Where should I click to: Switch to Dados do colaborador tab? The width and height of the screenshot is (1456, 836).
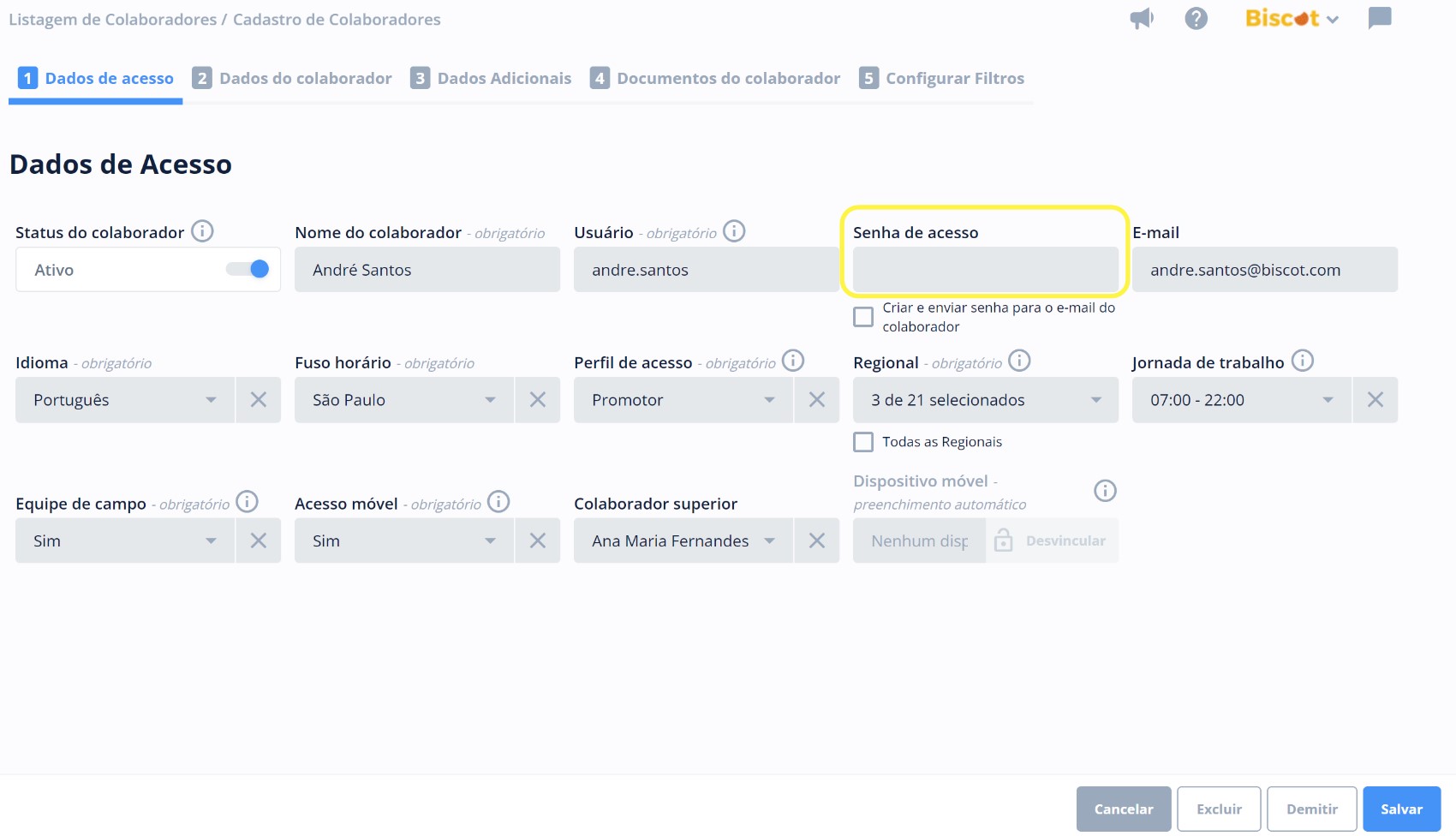pyautogui.click(x=292, y=79)
